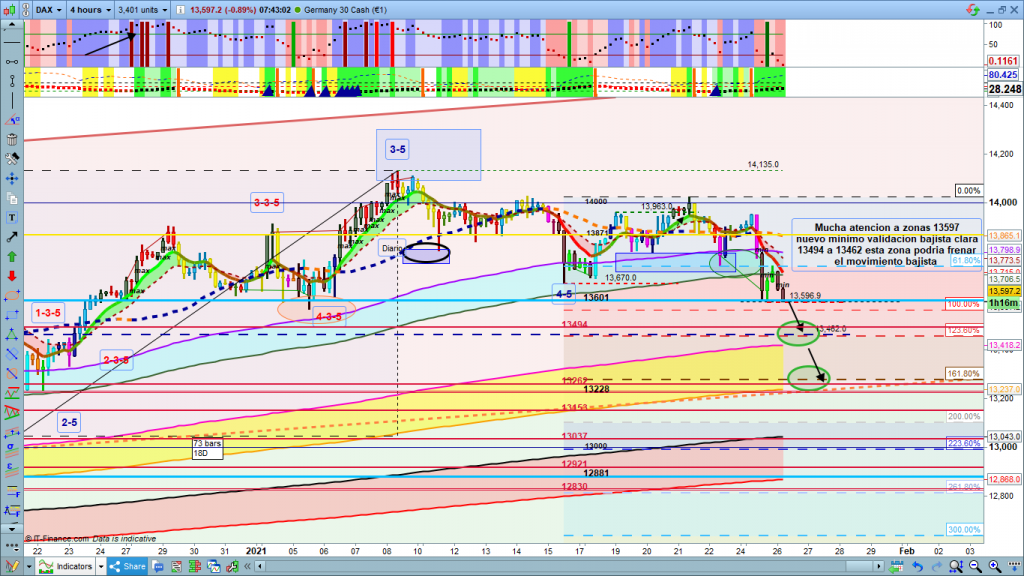Expand arrow next to Indicators button

(x=103, y=566)
